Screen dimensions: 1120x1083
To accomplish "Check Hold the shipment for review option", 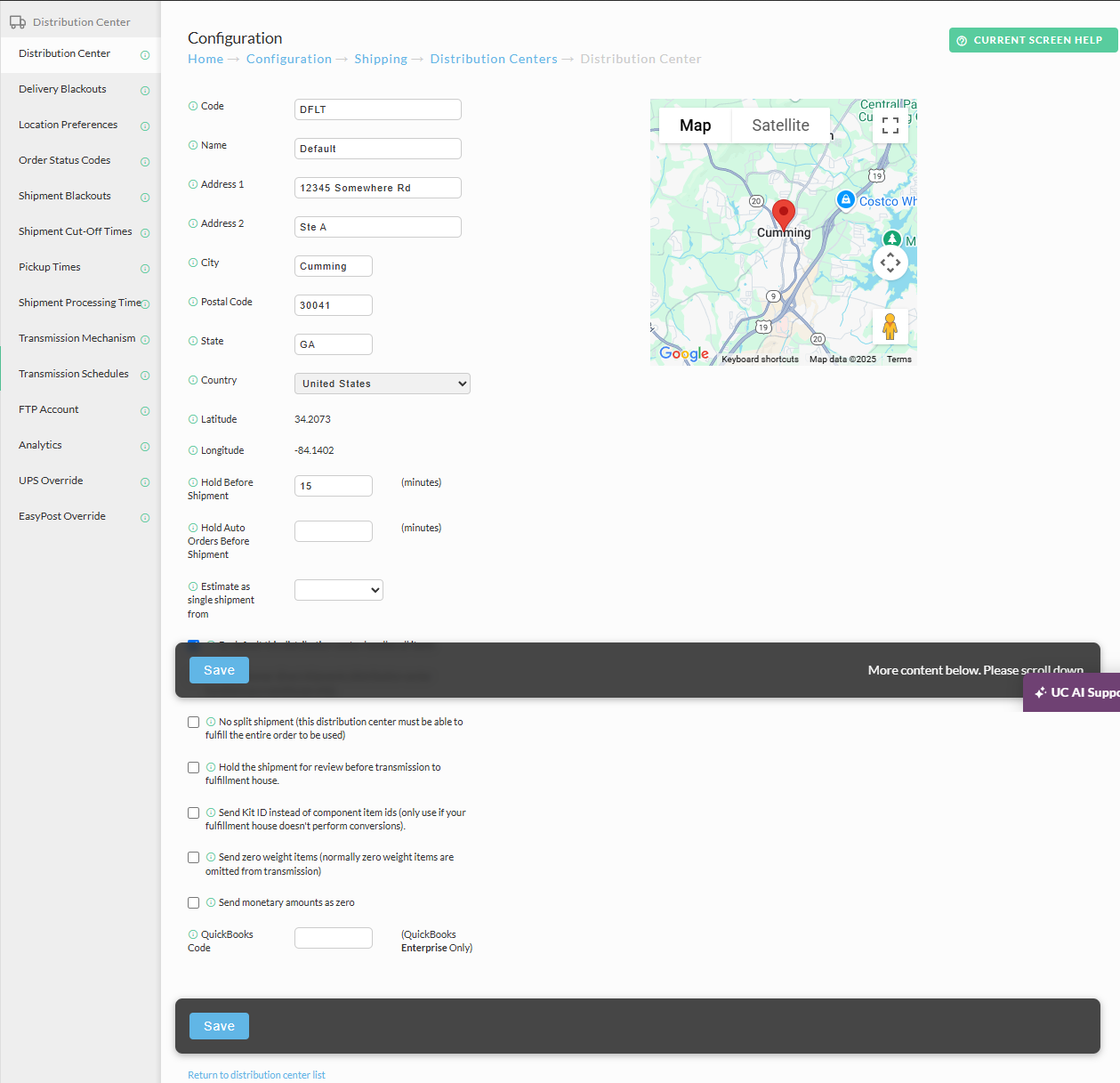I will pyautogui.click(x=193, y=768).
